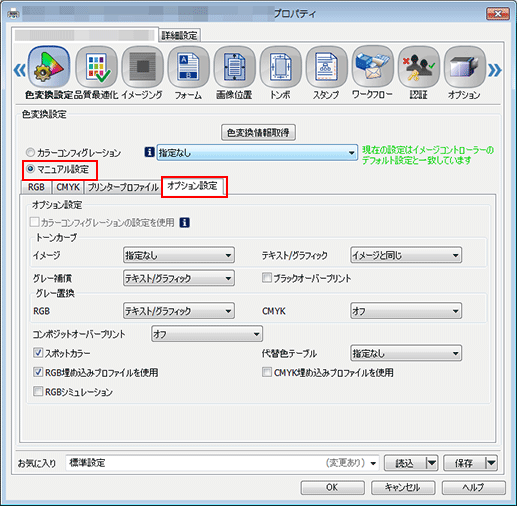Uncheck the スポットカラー checkbox
The height and width of the screenshot is (506, 517).
point(38,353)
